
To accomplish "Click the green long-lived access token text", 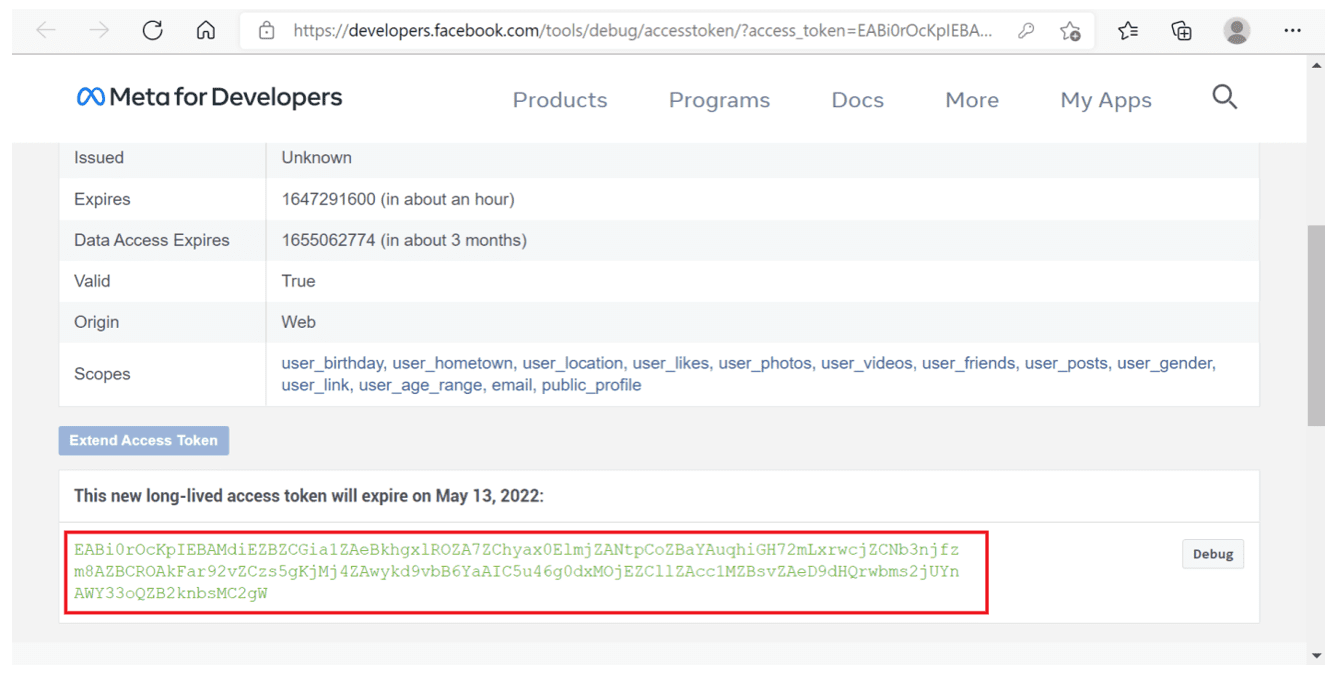I will 517,571.
